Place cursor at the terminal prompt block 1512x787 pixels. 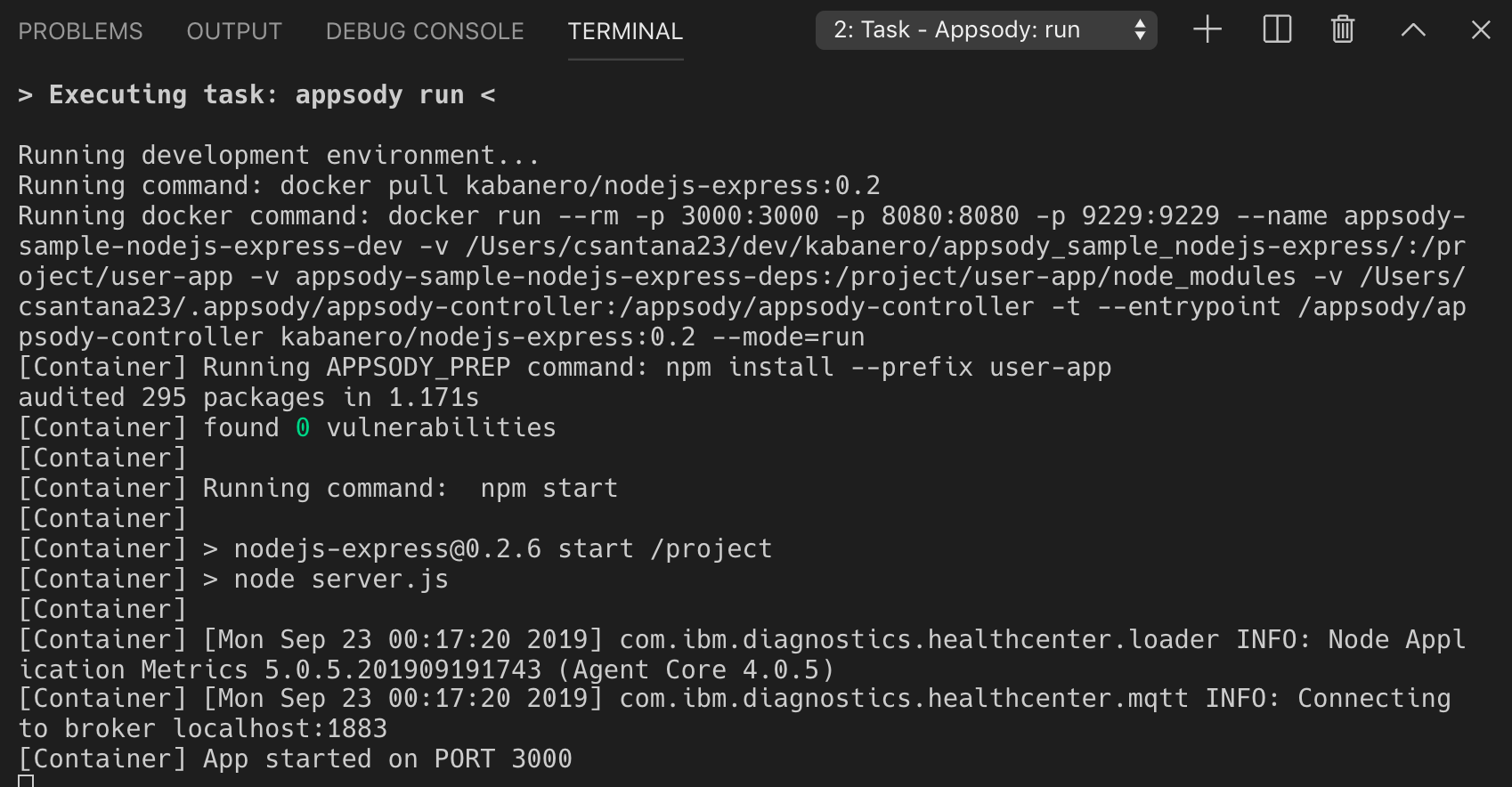26,781
